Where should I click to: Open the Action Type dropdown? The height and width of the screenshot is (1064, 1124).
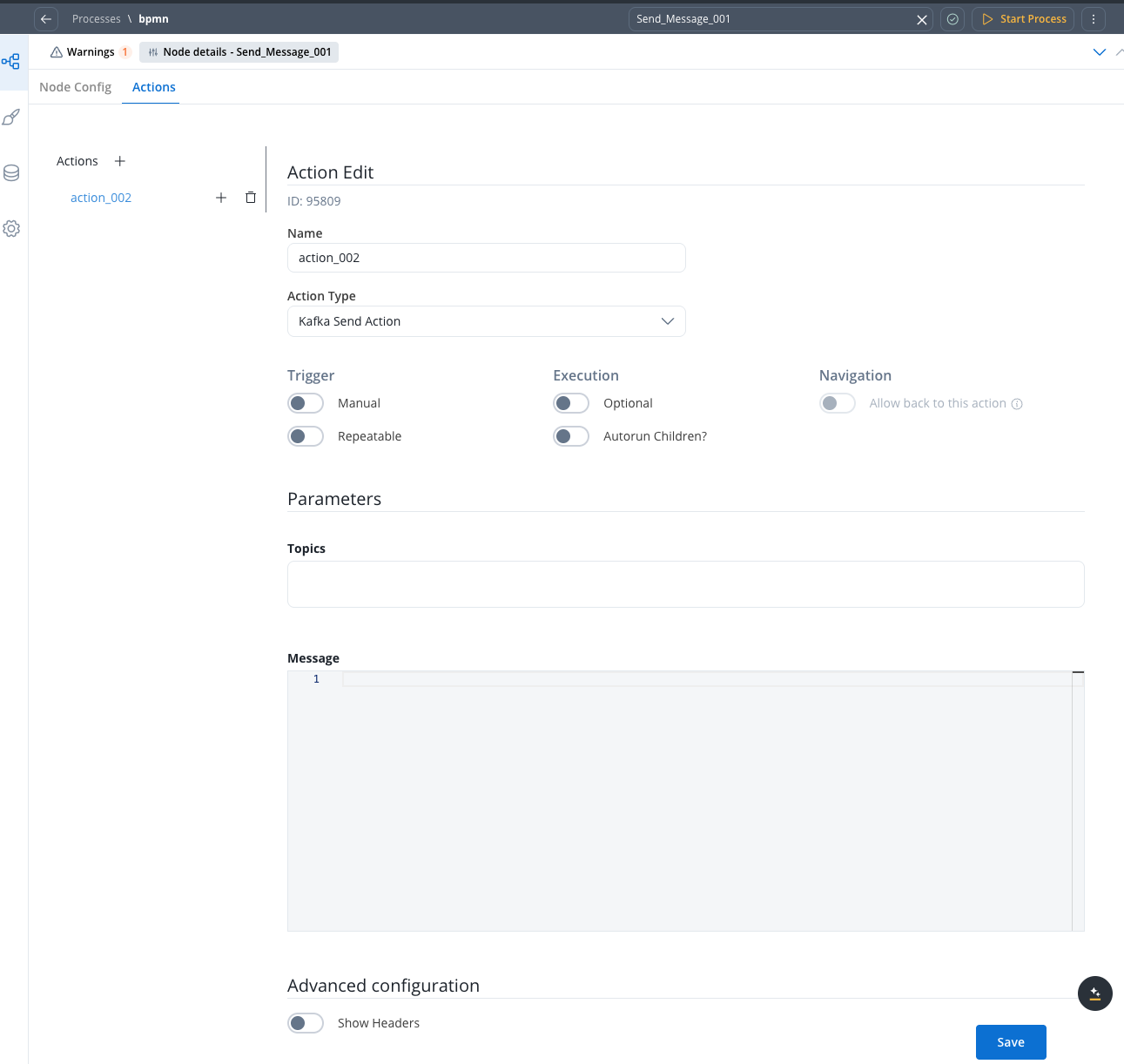click(486, 321)
